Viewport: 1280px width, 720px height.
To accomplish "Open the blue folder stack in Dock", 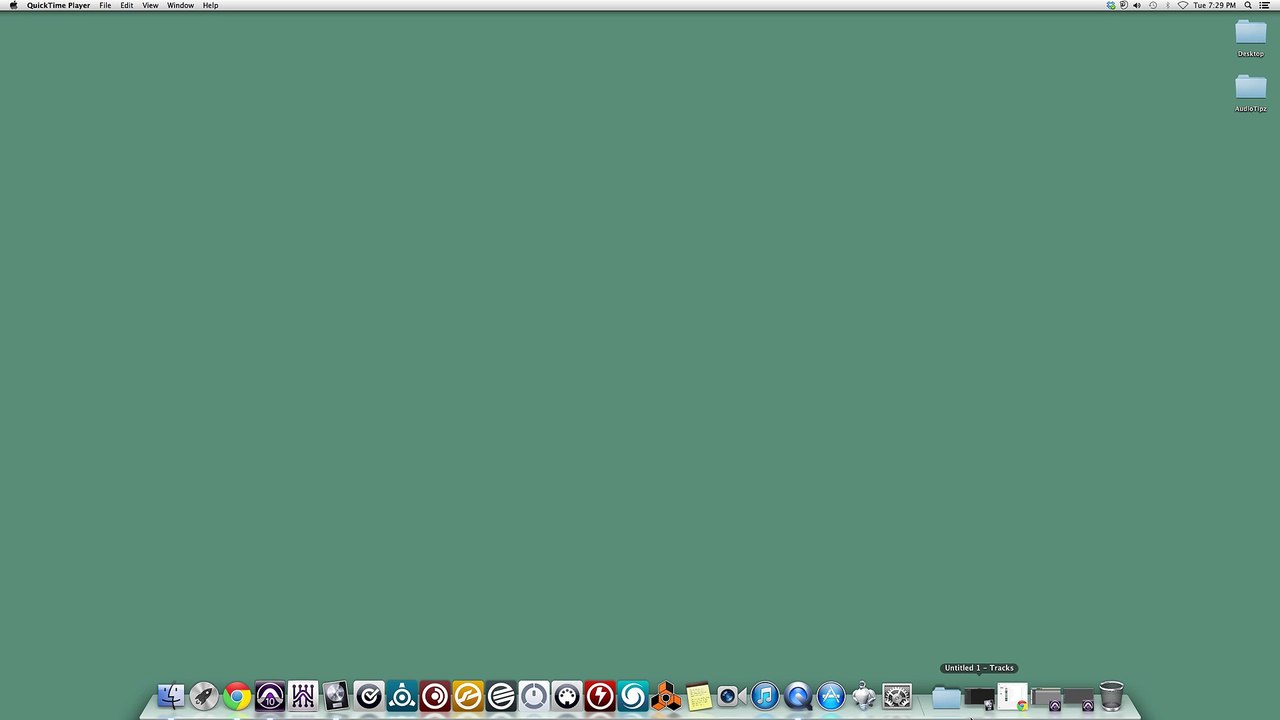I will (947, 697).
